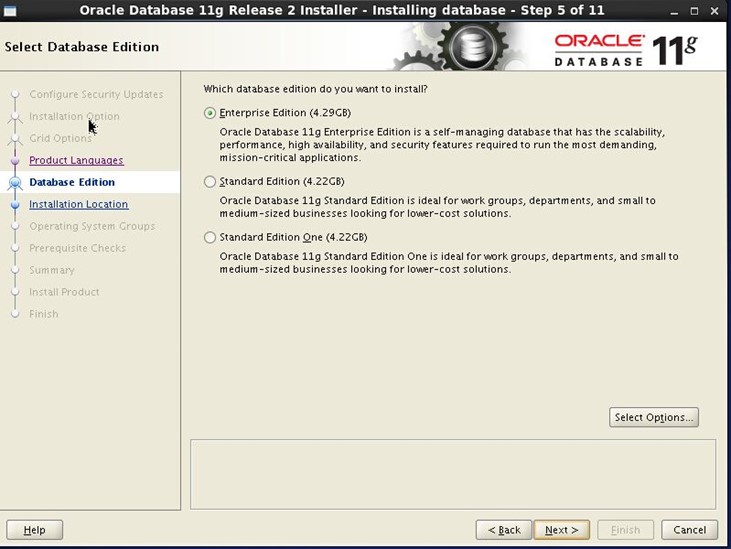Click the Installation Location step bullet
Image resolution: width=731 pixels, height=549 pixels.
(x=15, y=204)
